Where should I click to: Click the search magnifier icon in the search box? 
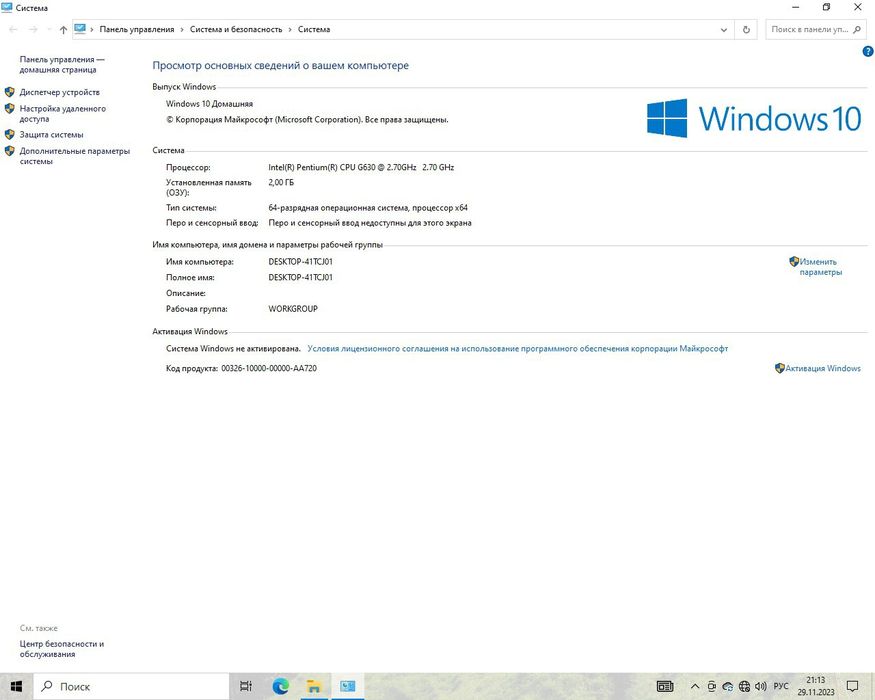(857, 30)
